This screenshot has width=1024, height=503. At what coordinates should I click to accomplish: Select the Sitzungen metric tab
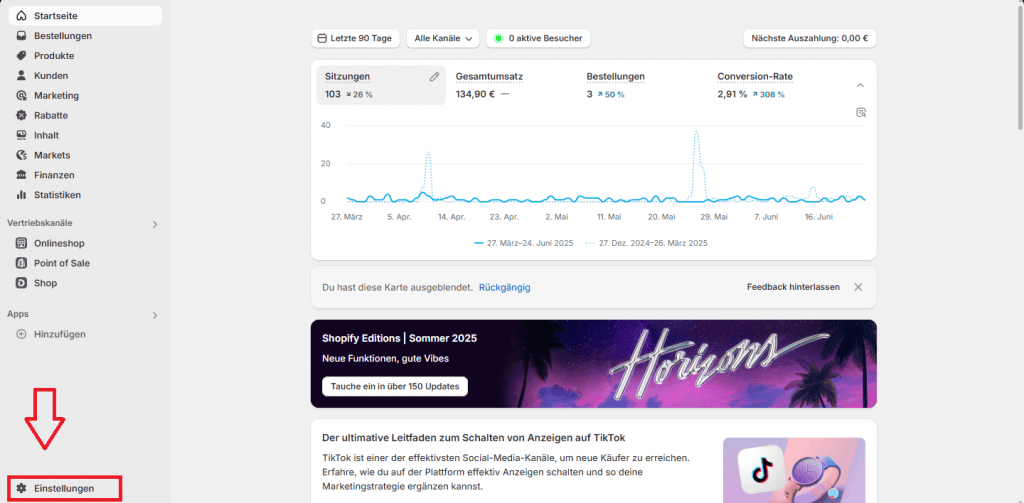coord(381,85)
